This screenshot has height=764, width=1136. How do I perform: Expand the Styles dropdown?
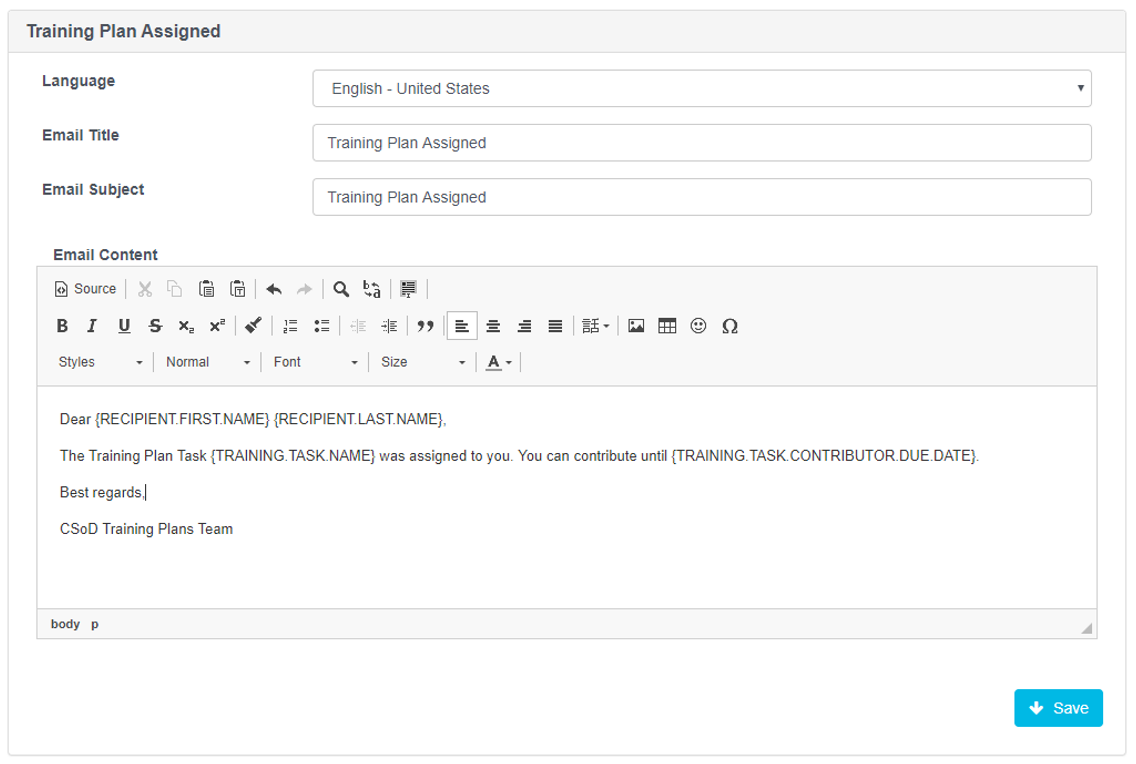click(101, 362)
